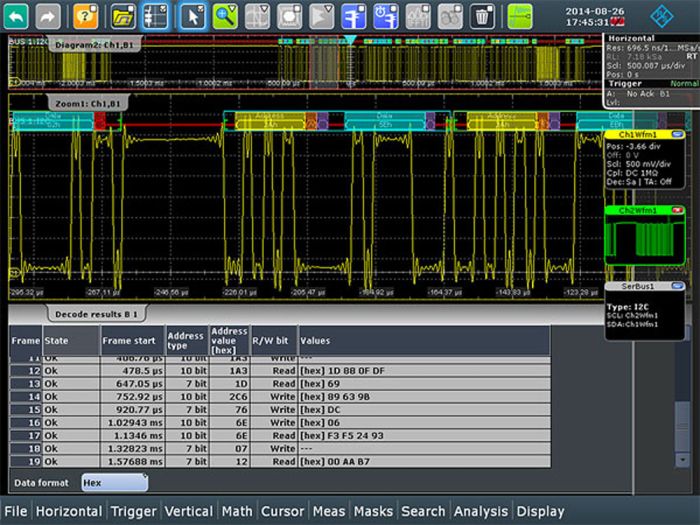Minimize the Ch1Wfm1 signal icon
This screenshot has height=525, width=700.
click(677, 134)
